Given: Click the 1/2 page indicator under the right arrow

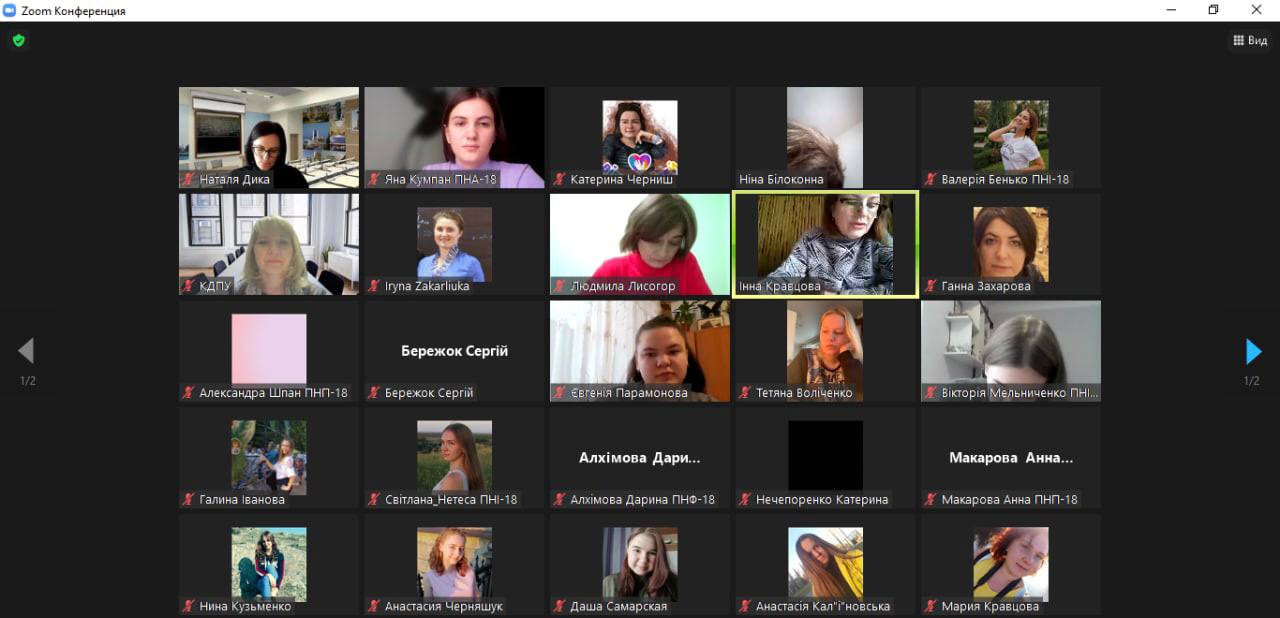Looking at the screenshot, I should (x=1252, y=381).
